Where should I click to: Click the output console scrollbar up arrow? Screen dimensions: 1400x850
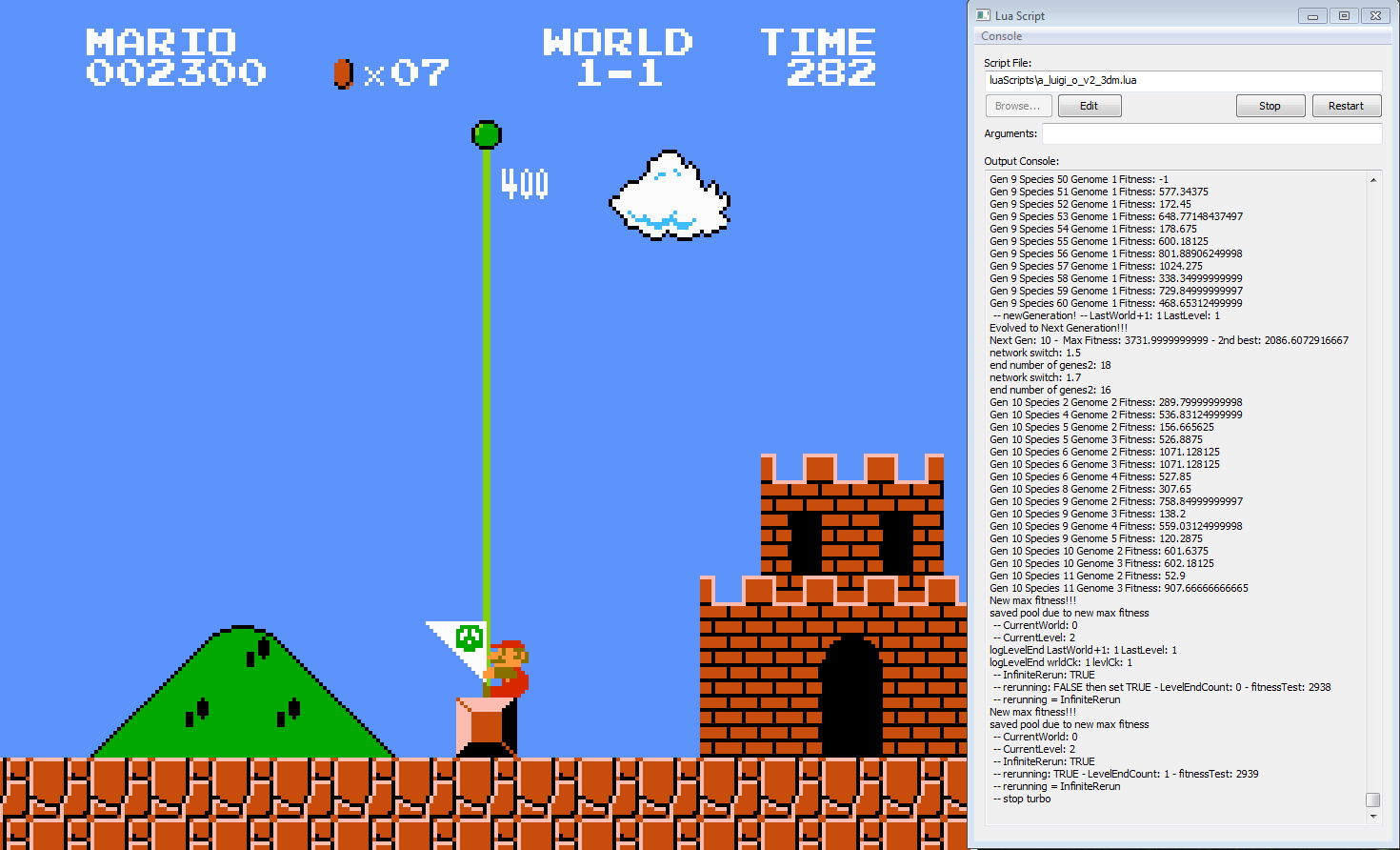(x=1372, y=180)
